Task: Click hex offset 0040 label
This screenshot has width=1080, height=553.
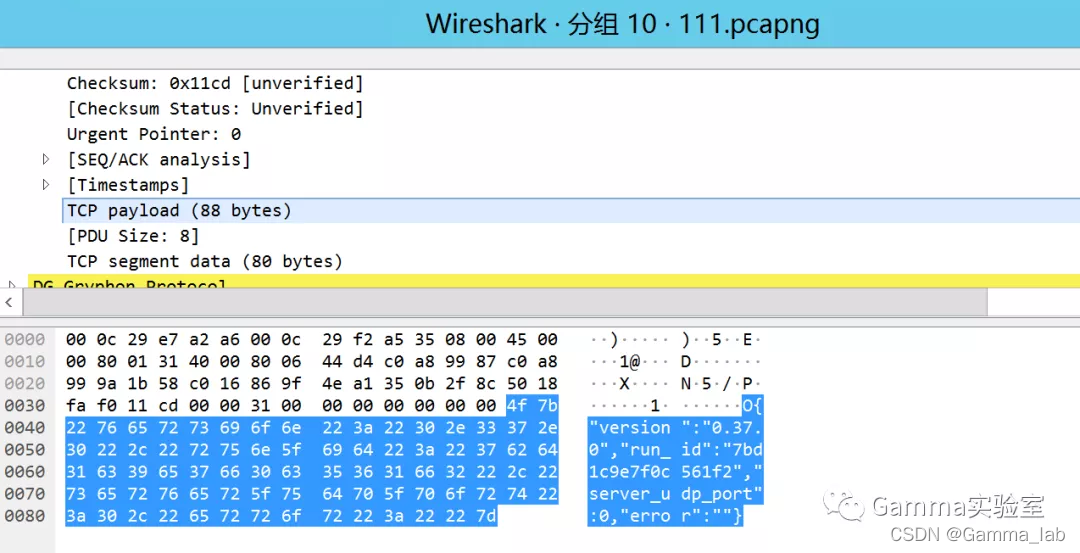Action: coord(25,428)
